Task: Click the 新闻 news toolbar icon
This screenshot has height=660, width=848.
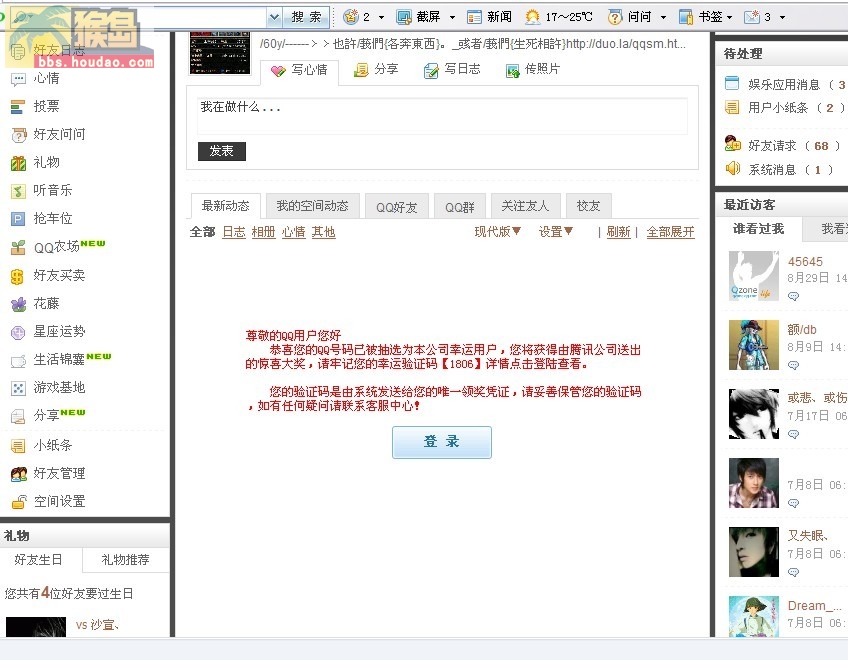Action: (x=474, y=17)
